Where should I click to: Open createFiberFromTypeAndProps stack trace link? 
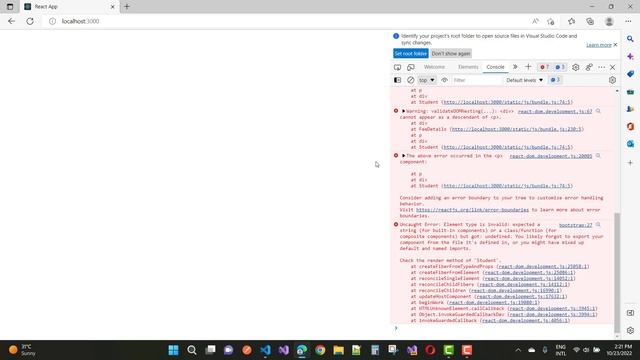[543, 267]
